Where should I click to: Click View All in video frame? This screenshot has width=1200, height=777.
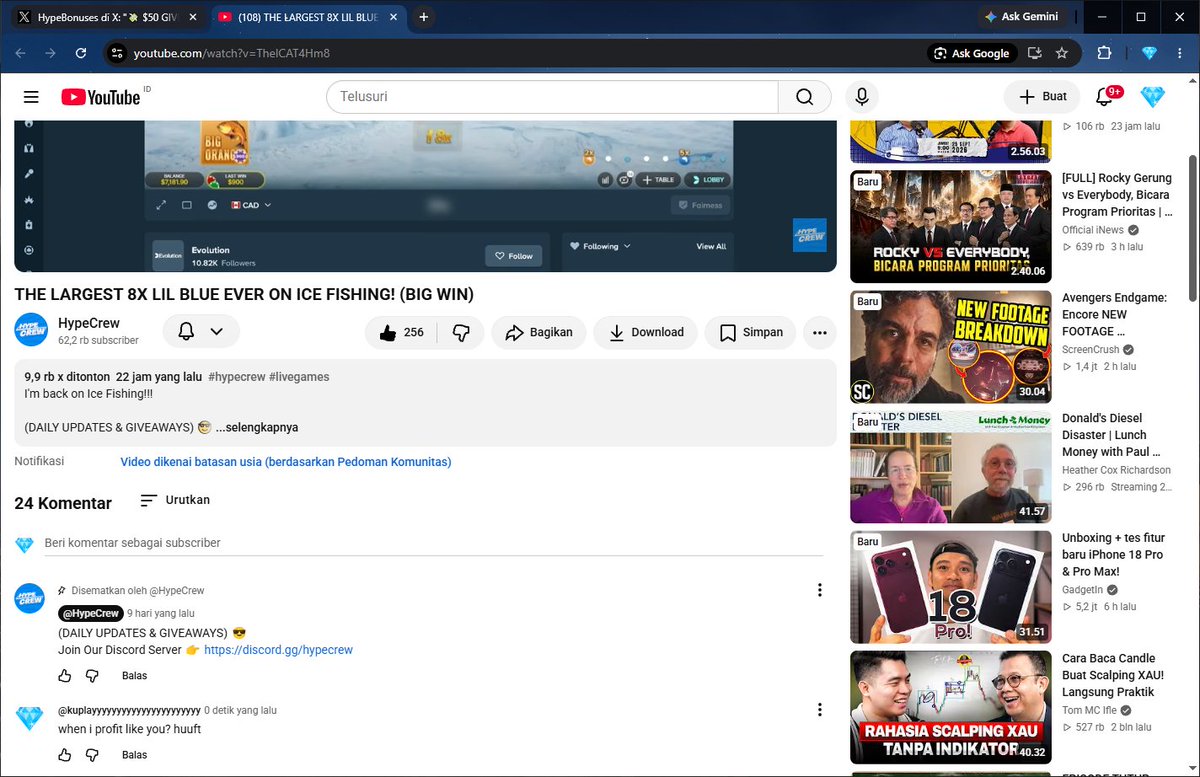point(711,246)
